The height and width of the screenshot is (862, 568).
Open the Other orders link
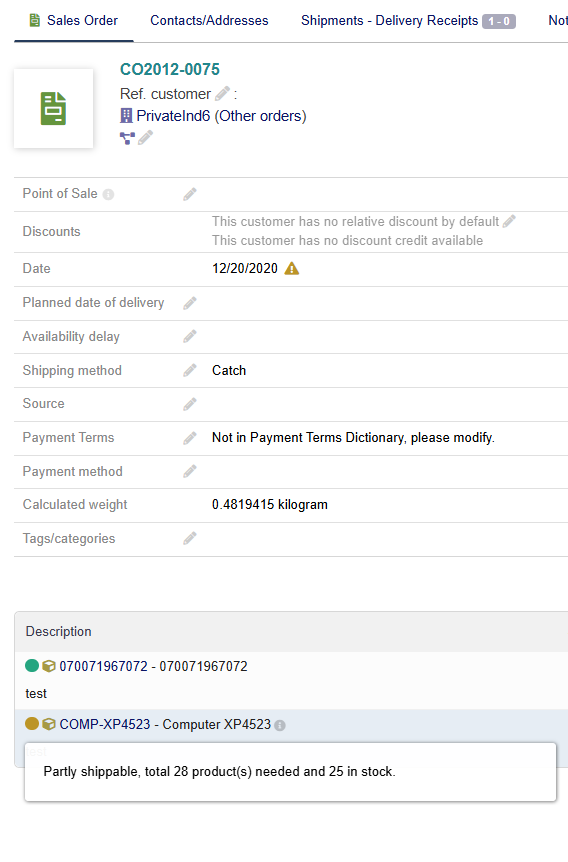pos(260,116)
